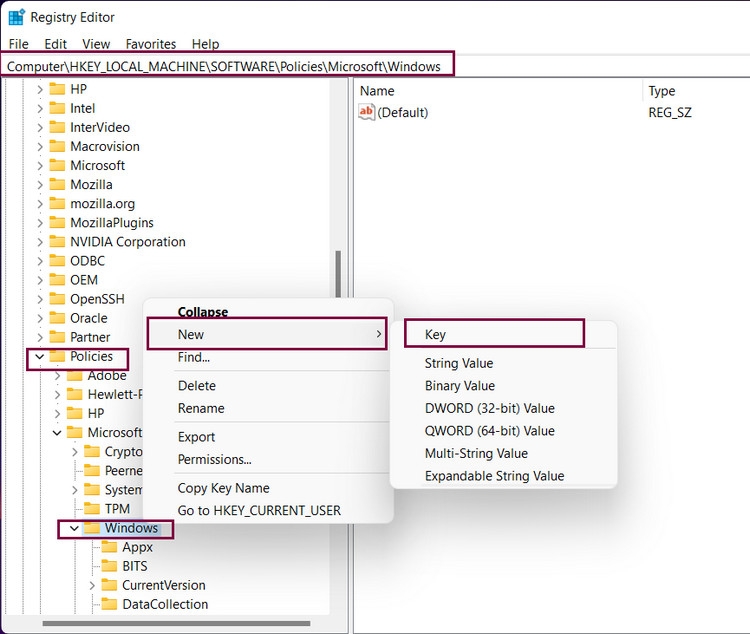The height and width of the screenshot is (634, 750).
Task: Click the BITS folder icon
Action: (x=109, y=566)
